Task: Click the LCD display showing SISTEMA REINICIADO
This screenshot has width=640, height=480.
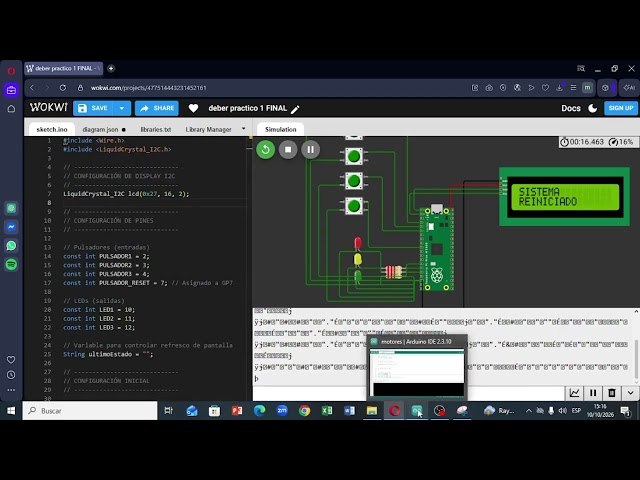Action: tap(564, 197)
